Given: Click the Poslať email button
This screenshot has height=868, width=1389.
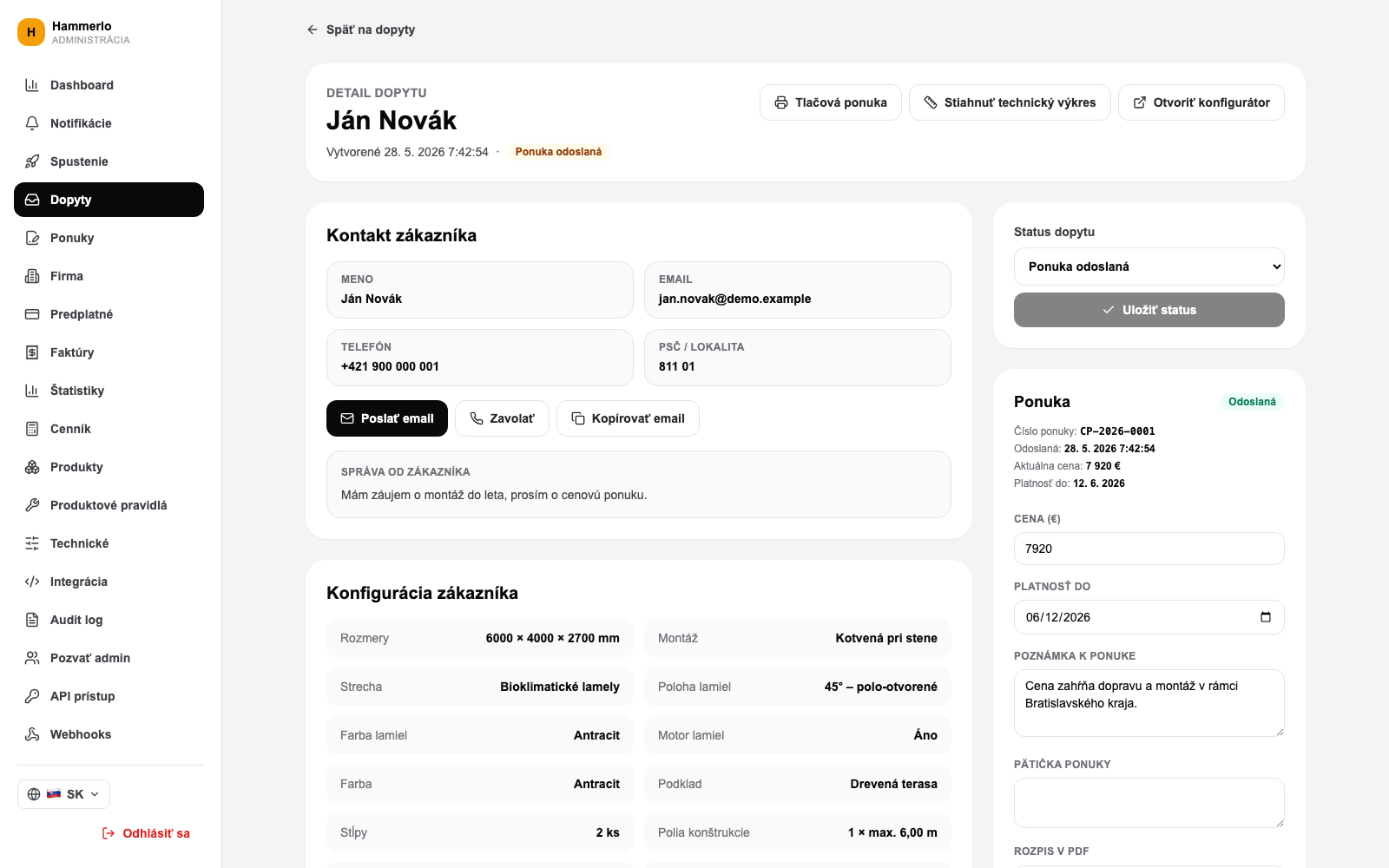Looking at the screenshot, I should coord(387,418).
